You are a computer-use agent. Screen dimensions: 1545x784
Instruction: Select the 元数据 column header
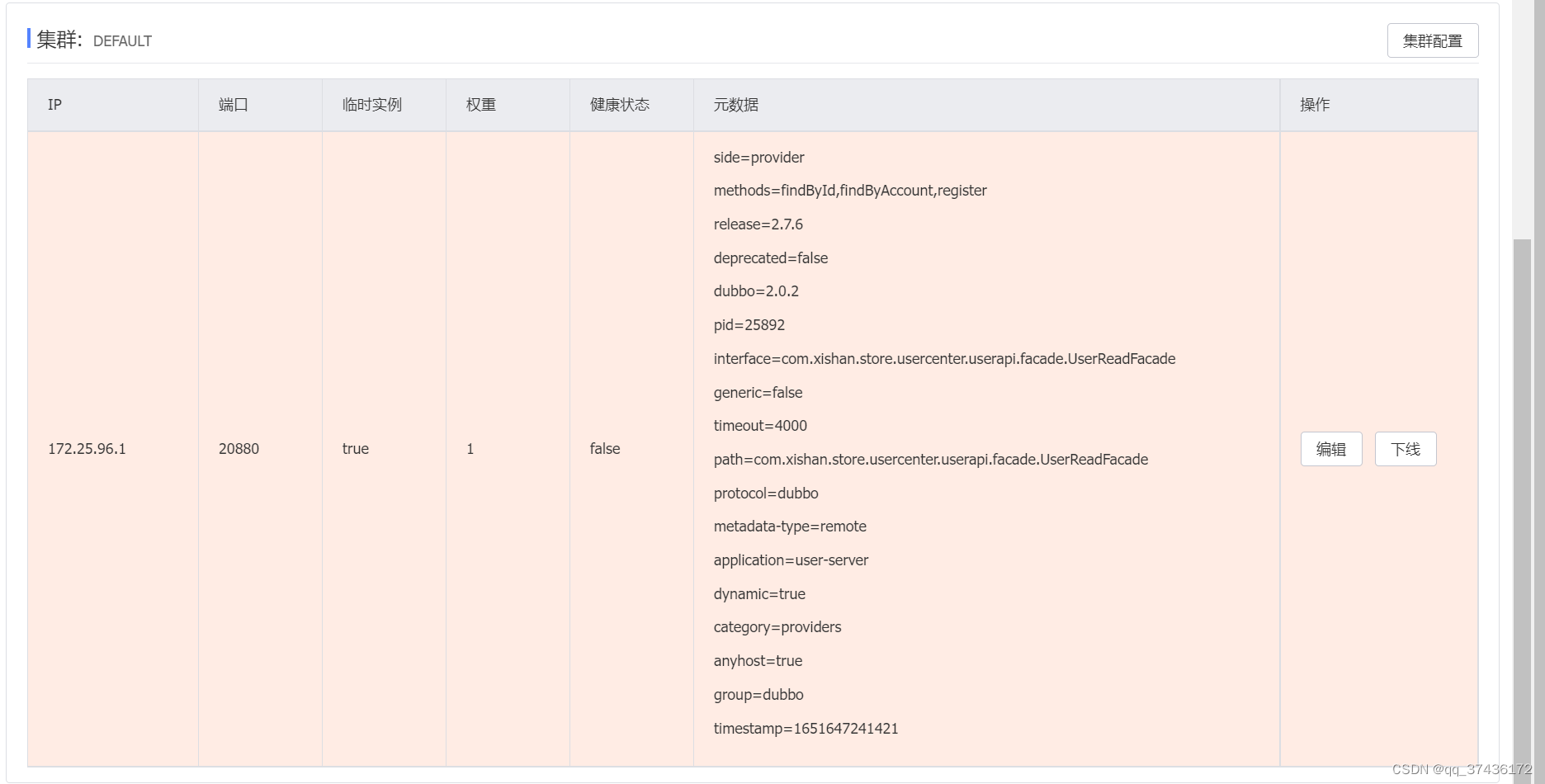pos(986,105)
